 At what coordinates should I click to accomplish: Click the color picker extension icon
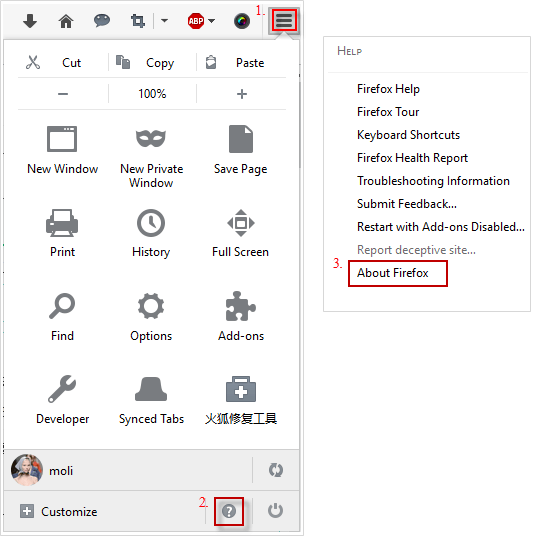(x=242, y=21)
